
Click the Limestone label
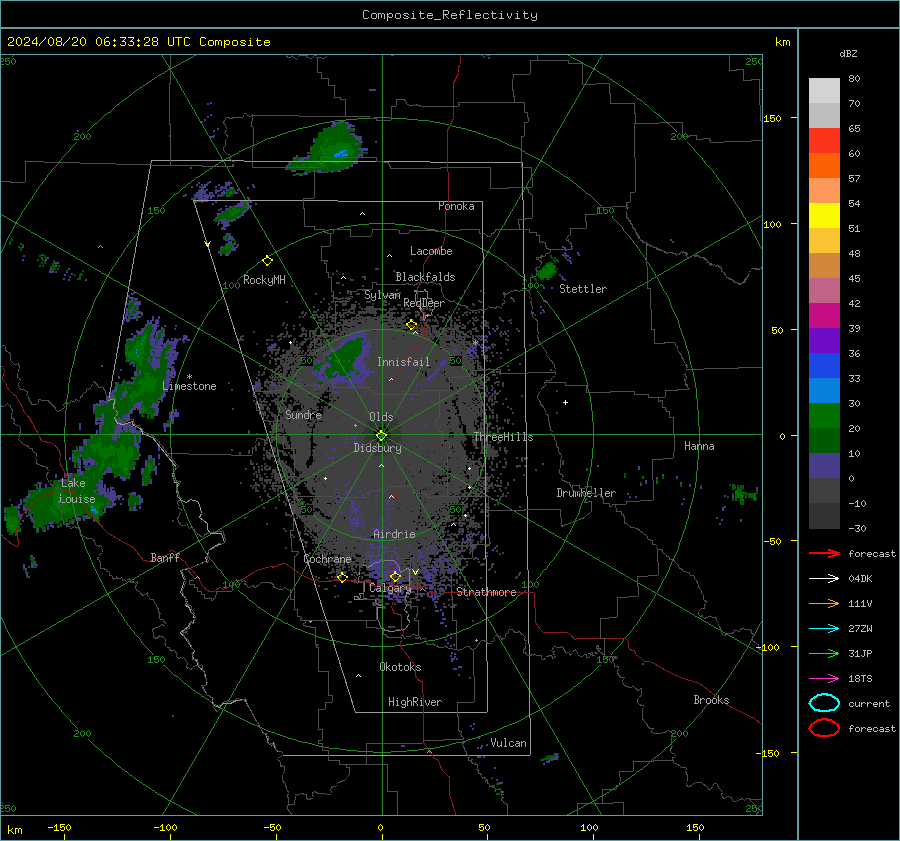(189, 386)
